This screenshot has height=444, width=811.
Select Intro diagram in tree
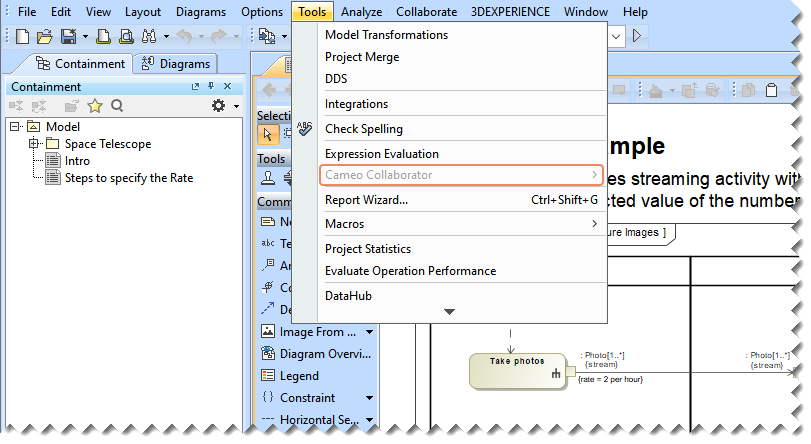pyautogui.click(x=77, y=161)
